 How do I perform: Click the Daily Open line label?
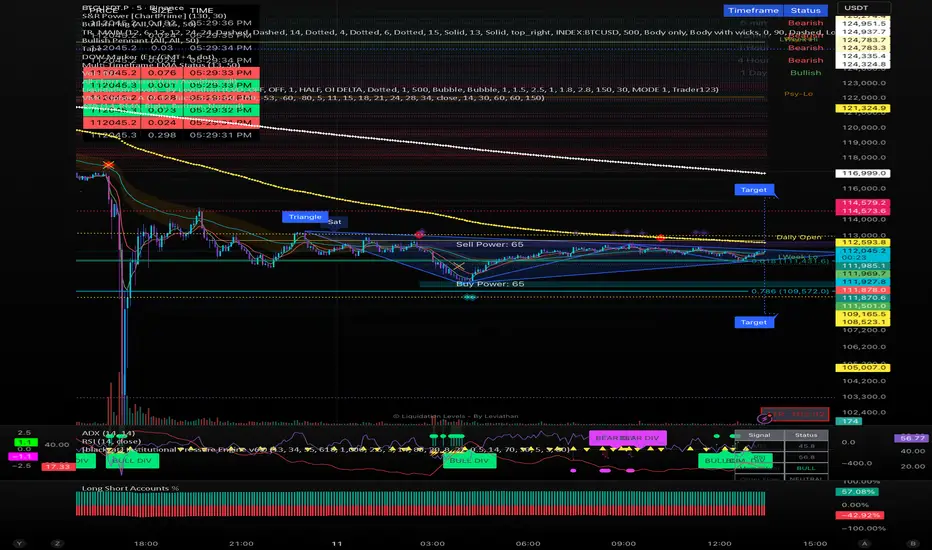[798, 237]
